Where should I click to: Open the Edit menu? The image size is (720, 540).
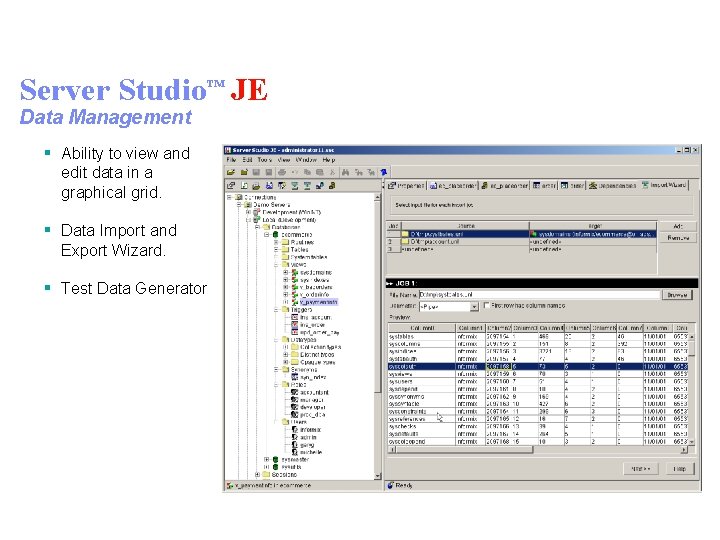(x=248, y=160)
